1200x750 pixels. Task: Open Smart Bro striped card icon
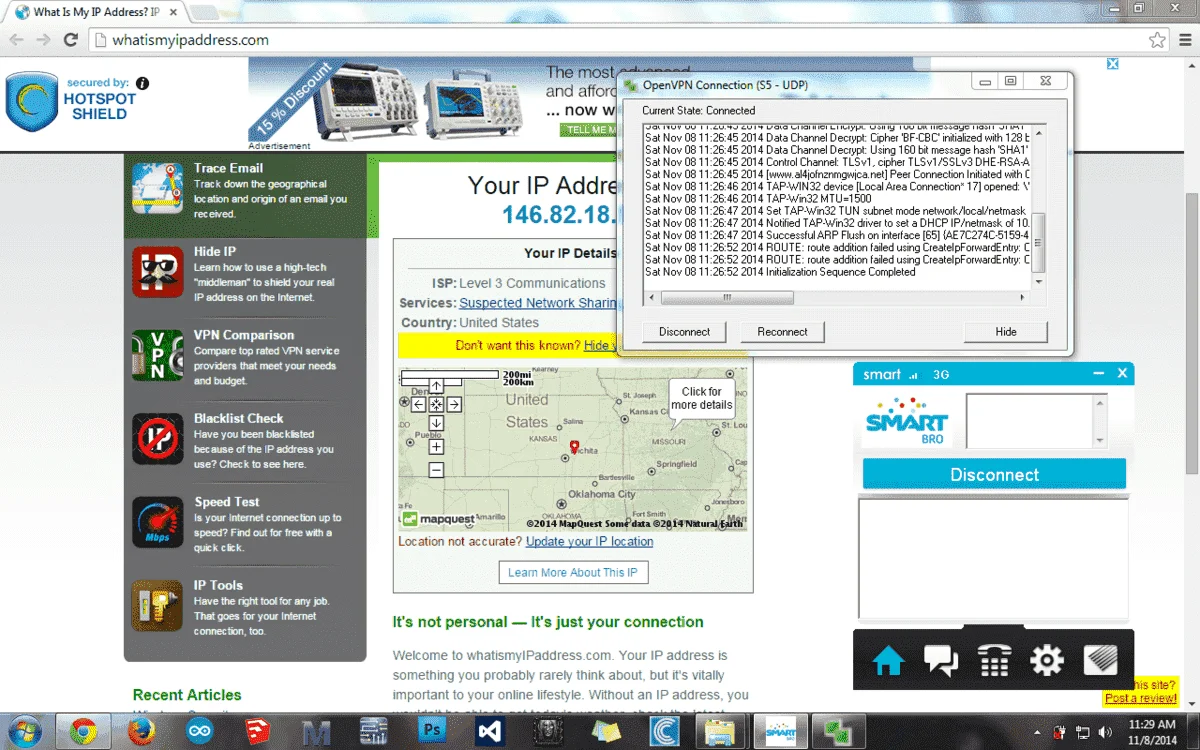1100,660
